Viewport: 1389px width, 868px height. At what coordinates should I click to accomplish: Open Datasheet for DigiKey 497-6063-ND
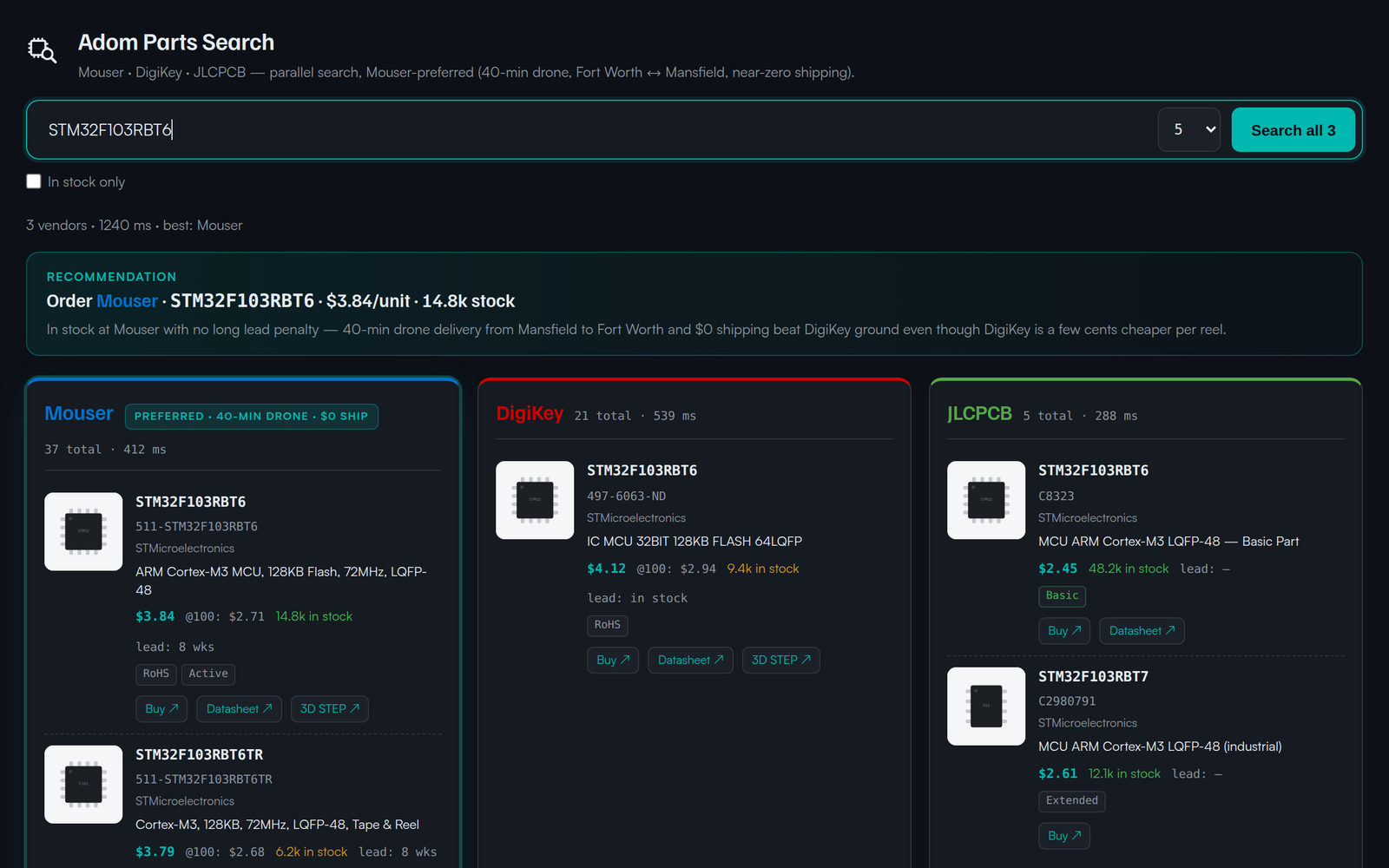pyautogui.click(x=690, y=660)
